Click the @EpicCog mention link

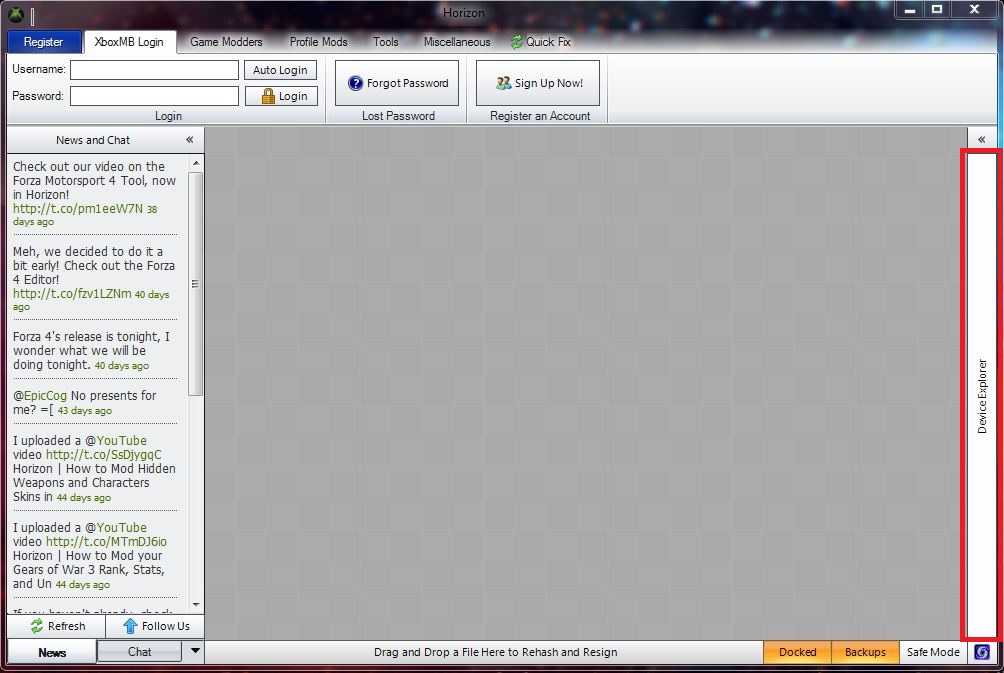pyautogui.click(x=40, y=396)
